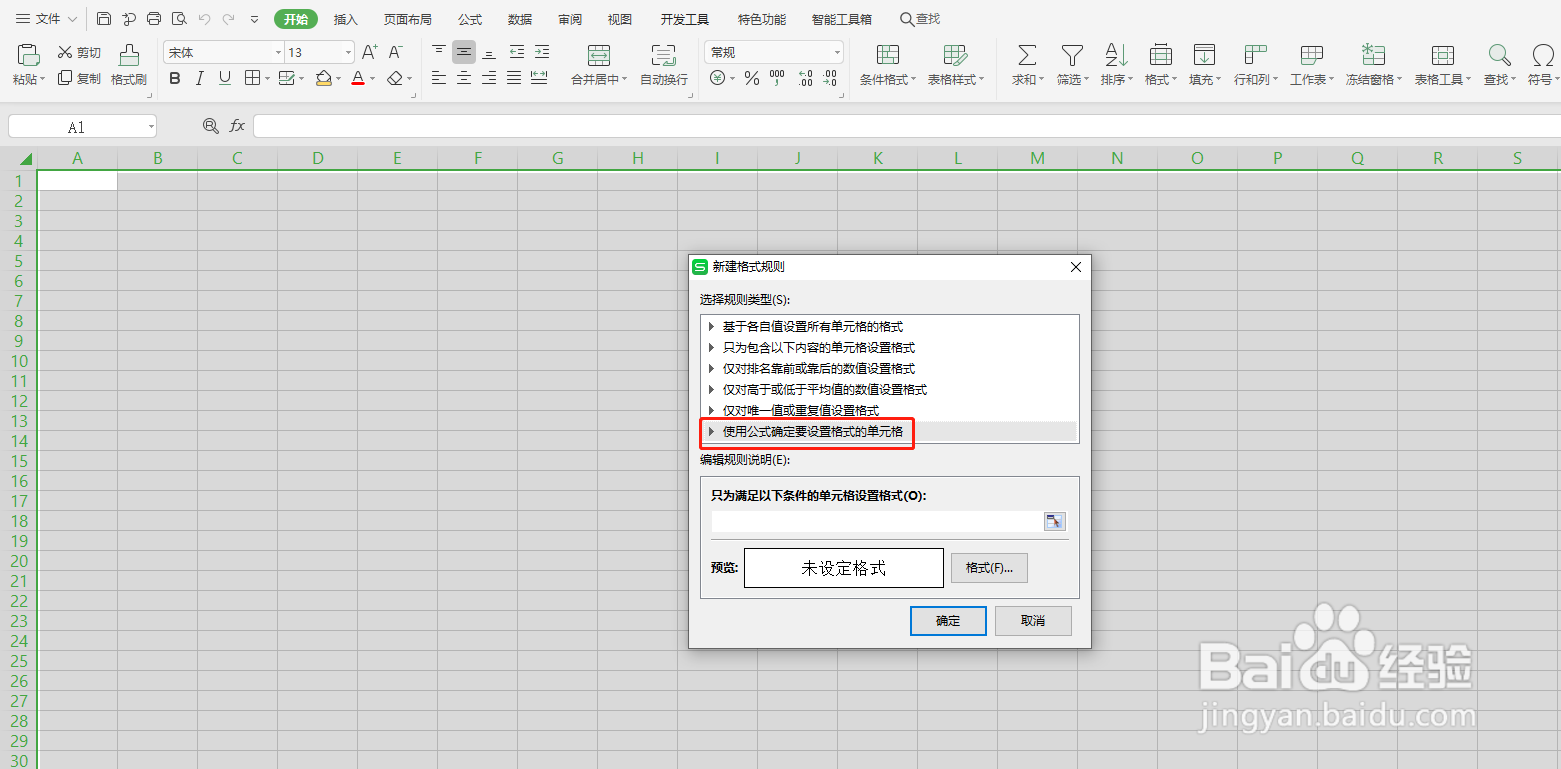1561x769 pixels.
Task: Click the eraser clear-format icon
Action: pos(395,78)
